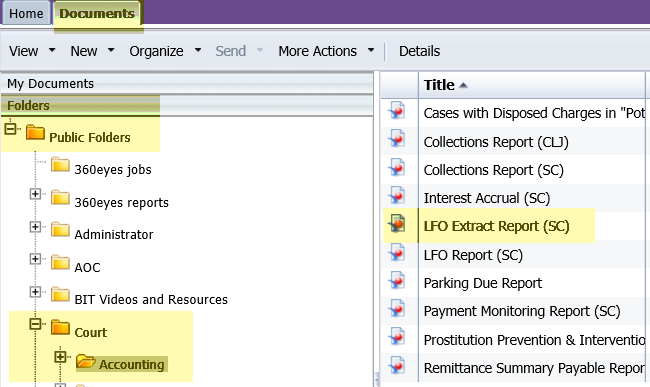
Task: Open the Remittance Summary Payable Report title
Action: [x=534, y=368]
